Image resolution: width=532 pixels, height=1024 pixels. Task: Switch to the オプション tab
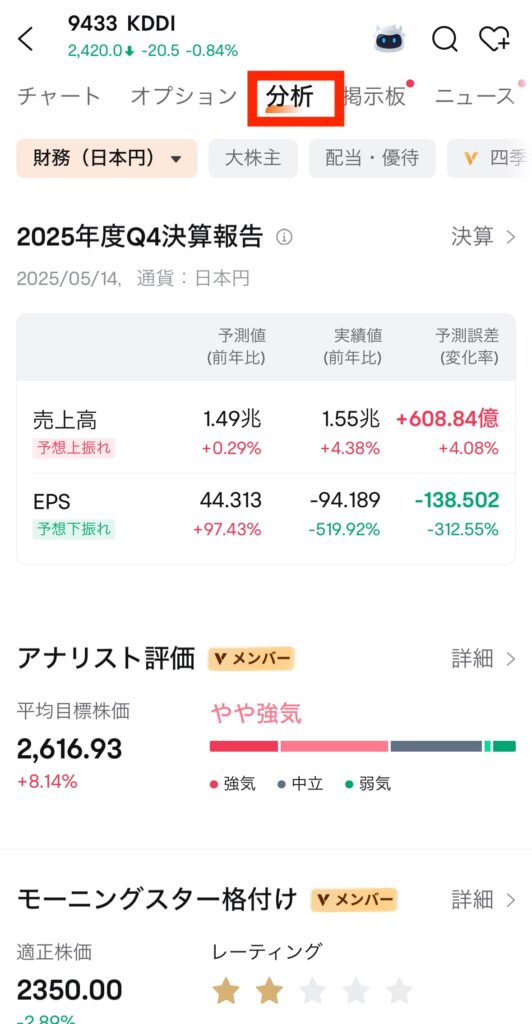click(184, 96)
